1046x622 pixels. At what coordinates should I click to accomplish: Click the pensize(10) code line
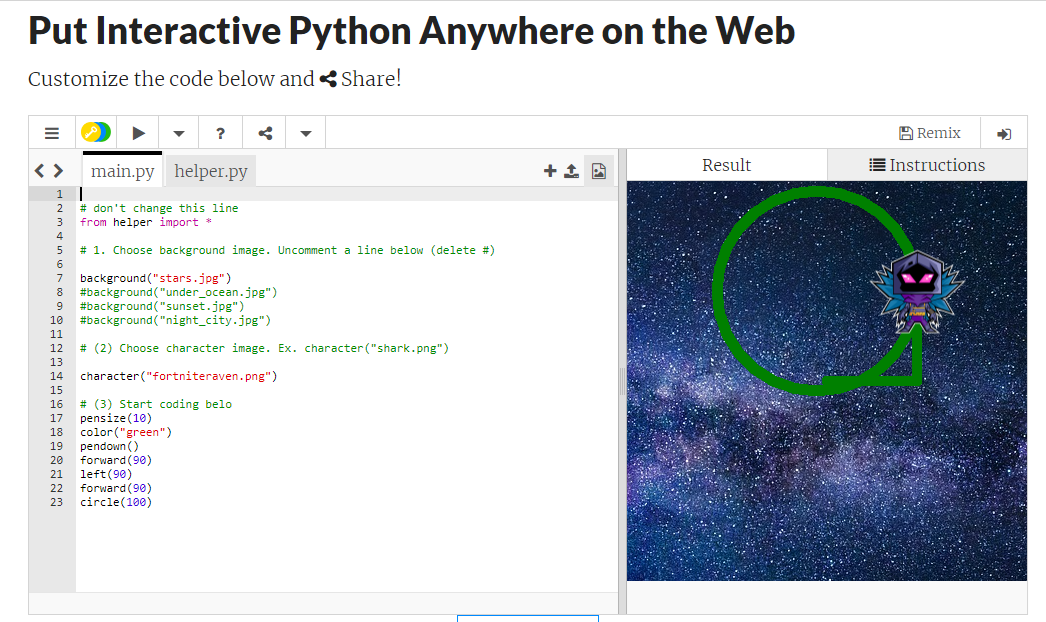(x=116, y=418)
